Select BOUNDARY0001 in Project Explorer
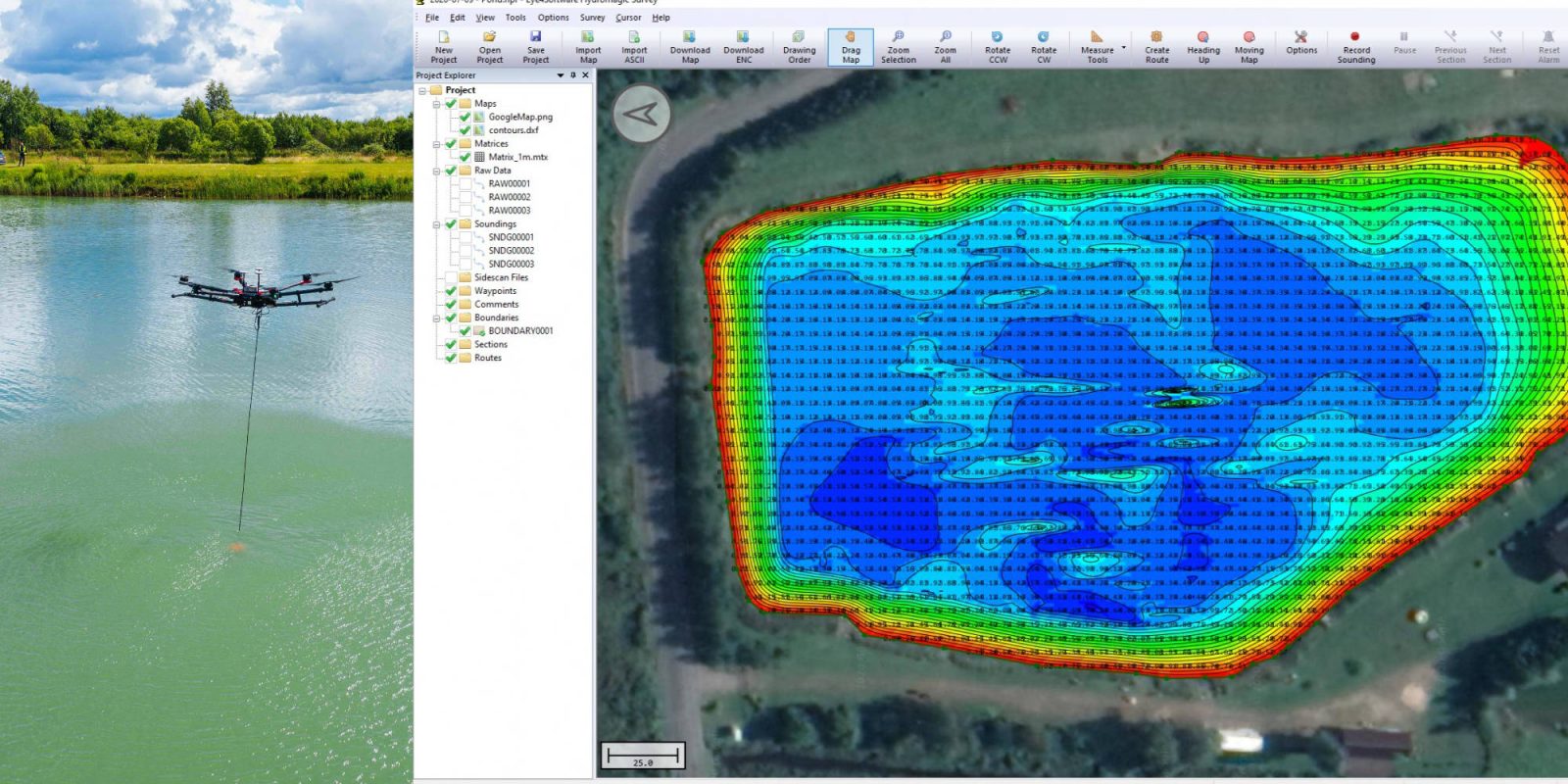This screenshot has height=784, width=1568. 520,331
